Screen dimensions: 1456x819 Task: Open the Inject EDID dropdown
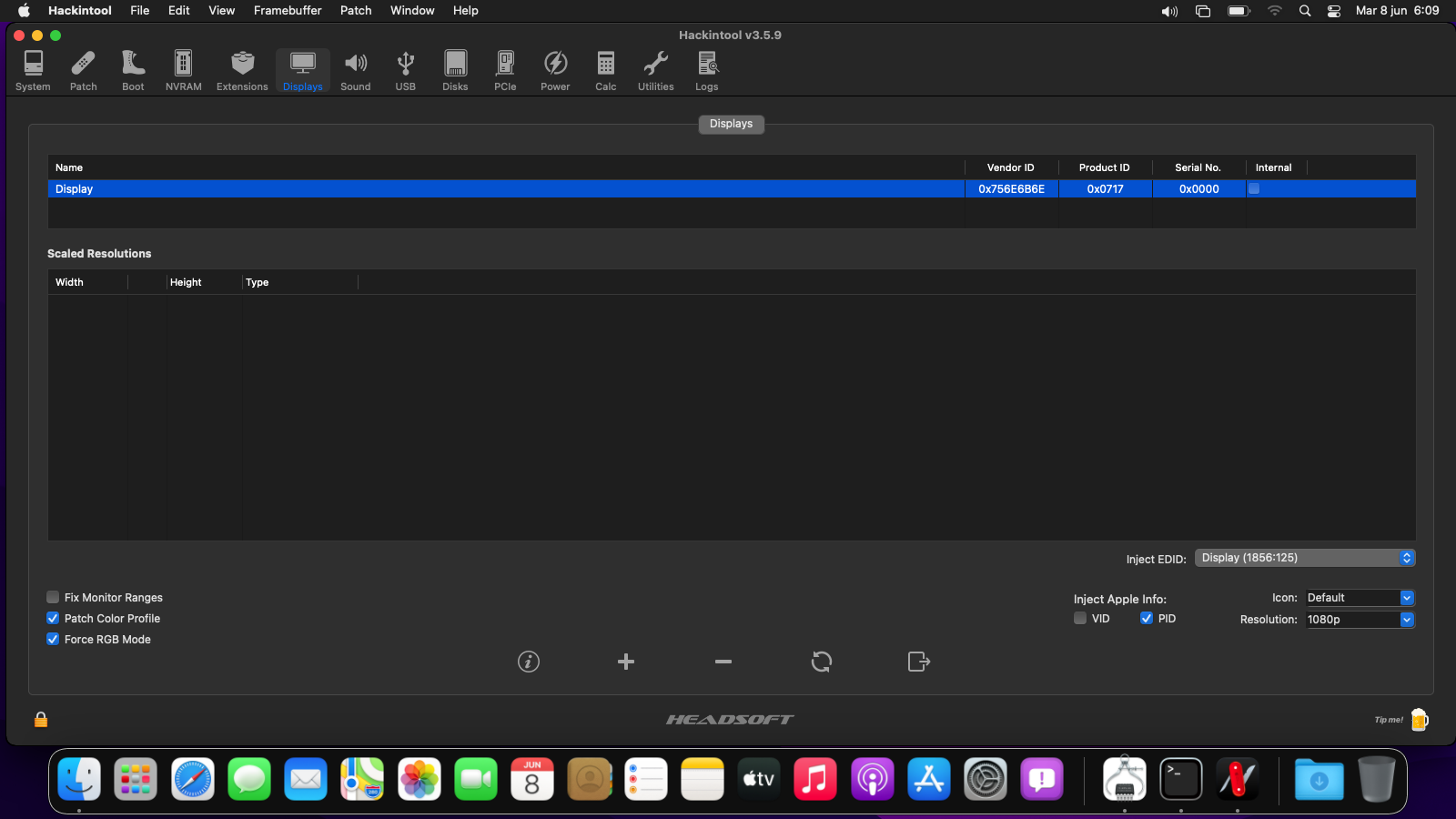click(x=1305, y=558)
